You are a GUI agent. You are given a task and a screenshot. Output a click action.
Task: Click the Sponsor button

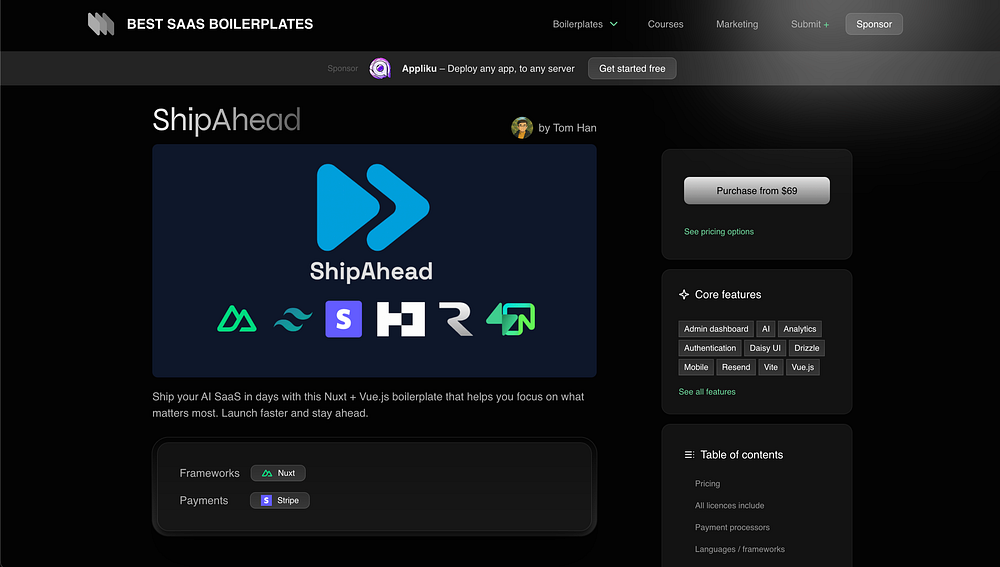pos(874,24)
